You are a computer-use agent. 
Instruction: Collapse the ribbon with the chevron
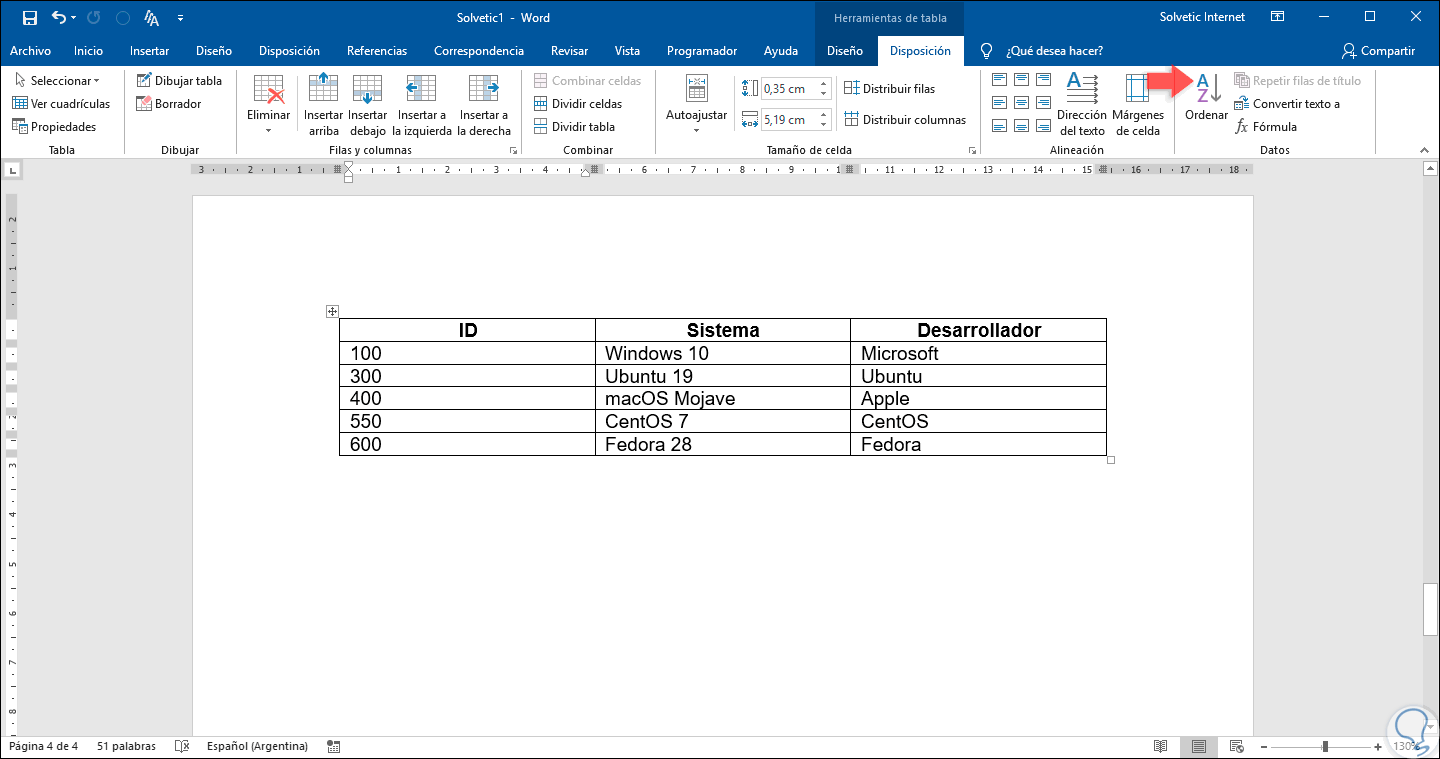click(1424, 150)
